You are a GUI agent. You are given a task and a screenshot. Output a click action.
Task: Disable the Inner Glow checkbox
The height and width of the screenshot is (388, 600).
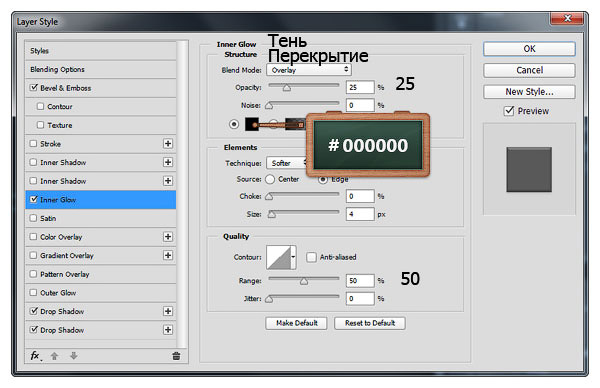(34, 199)
